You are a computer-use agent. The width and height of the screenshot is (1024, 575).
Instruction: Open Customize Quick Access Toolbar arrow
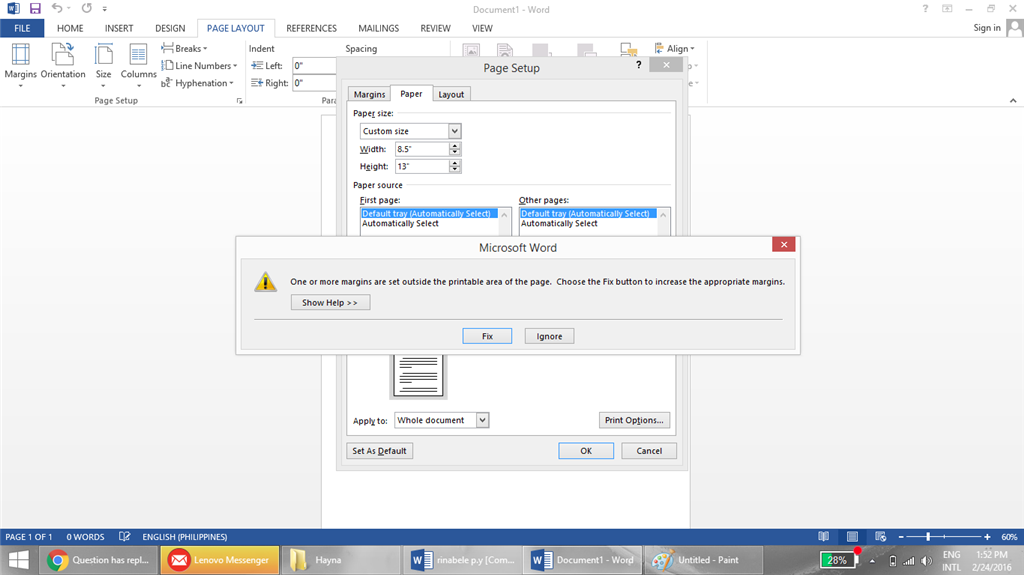[x=104, y=9]
